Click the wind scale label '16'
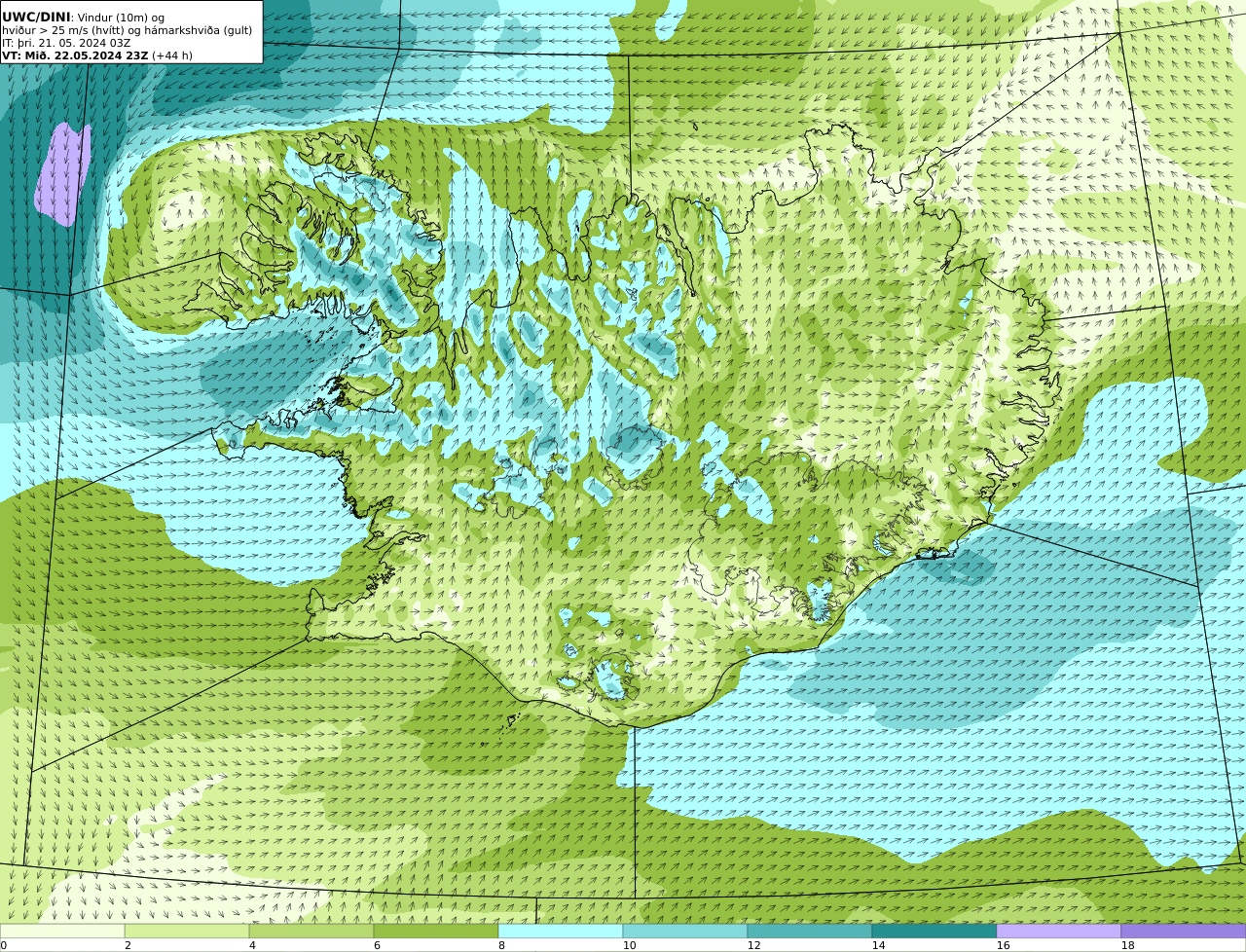 tap(1003, 945)
